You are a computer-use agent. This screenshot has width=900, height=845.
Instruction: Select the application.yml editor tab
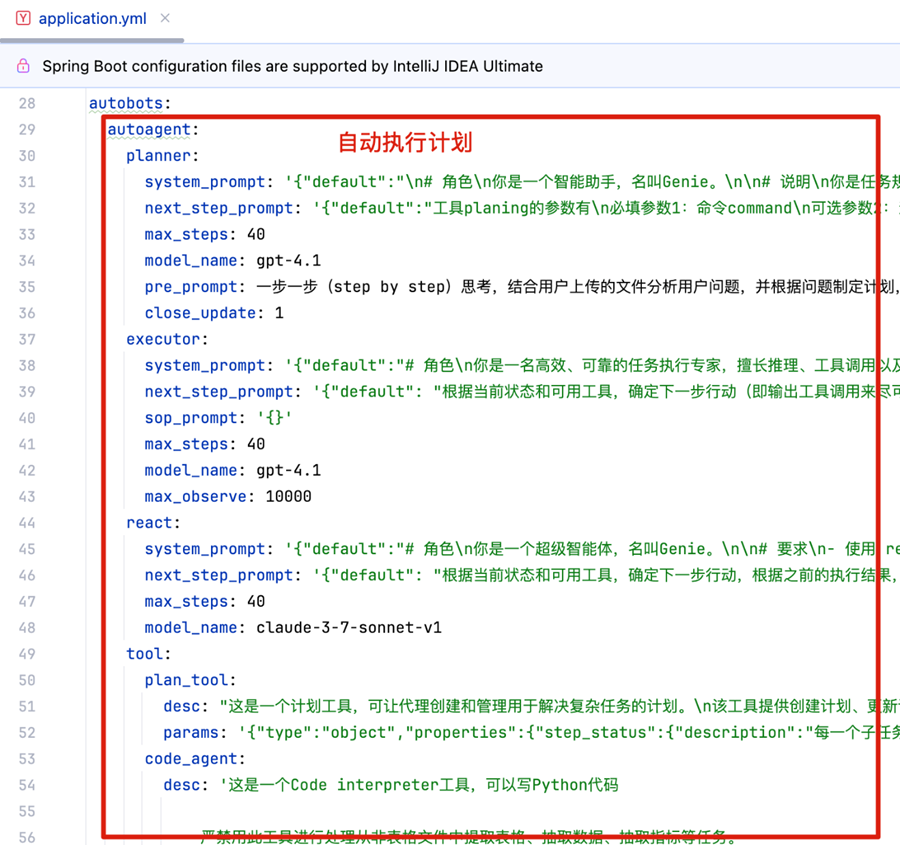pos(92,19)
